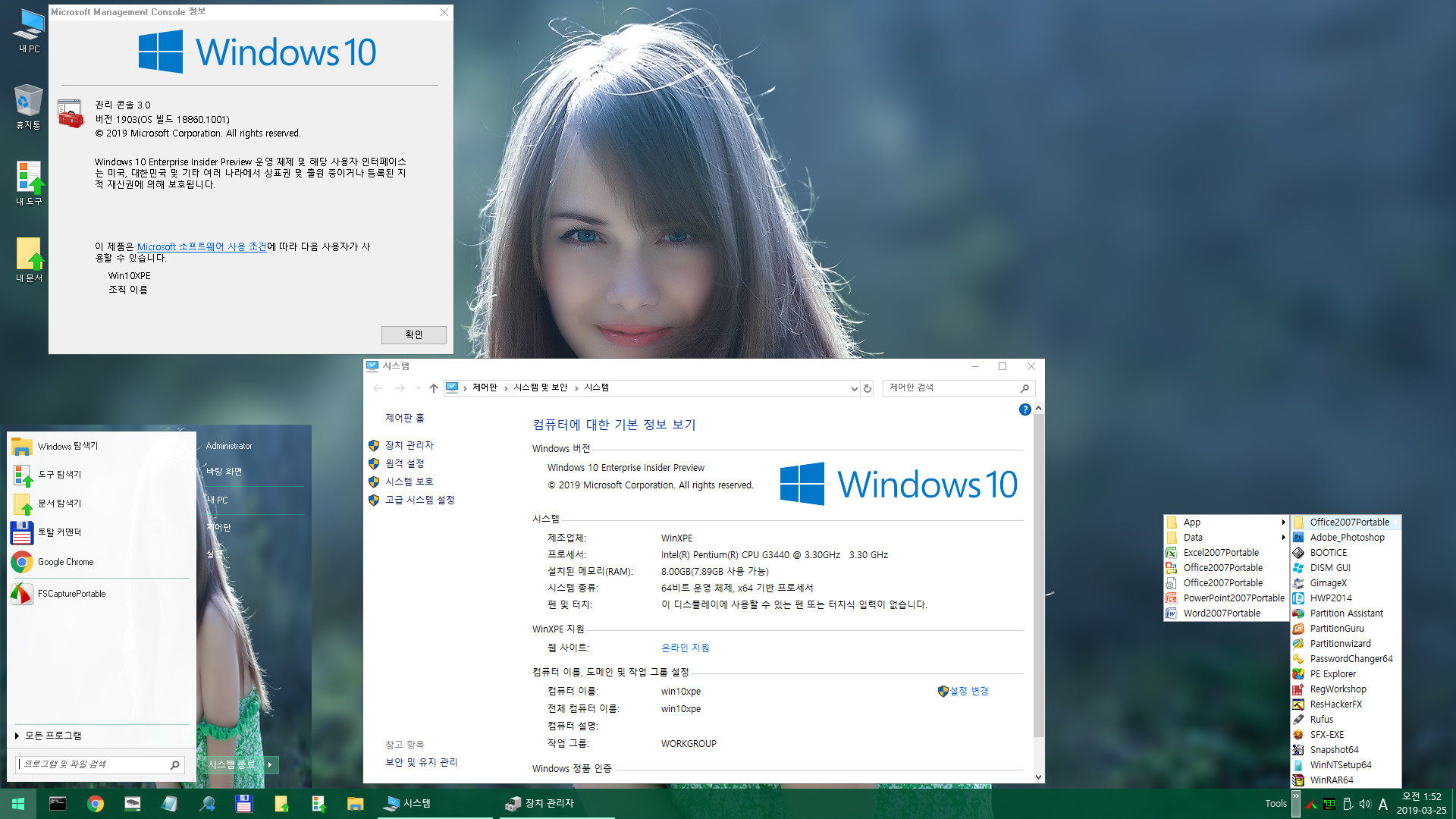
Task: Open the File Explorer folder icon on the taskbar
Action: click(355, 804)
